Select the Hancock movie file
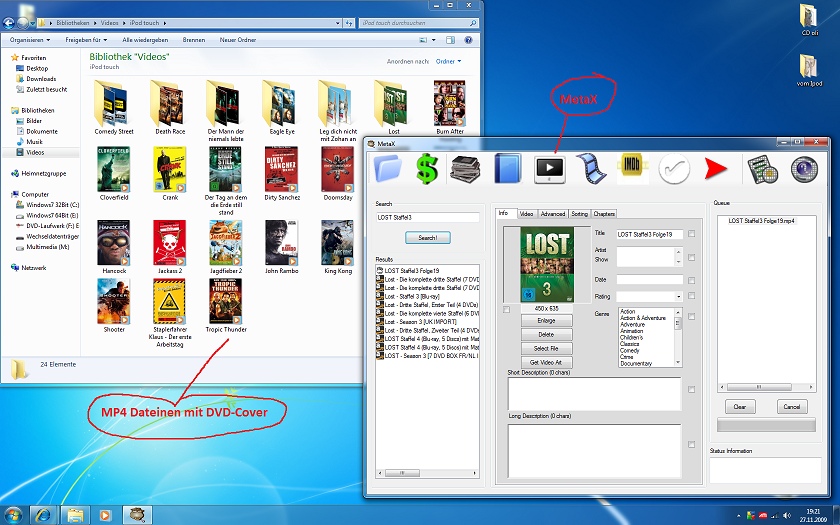Viewport: 840px width, 525px height. [x=114, y=246]
